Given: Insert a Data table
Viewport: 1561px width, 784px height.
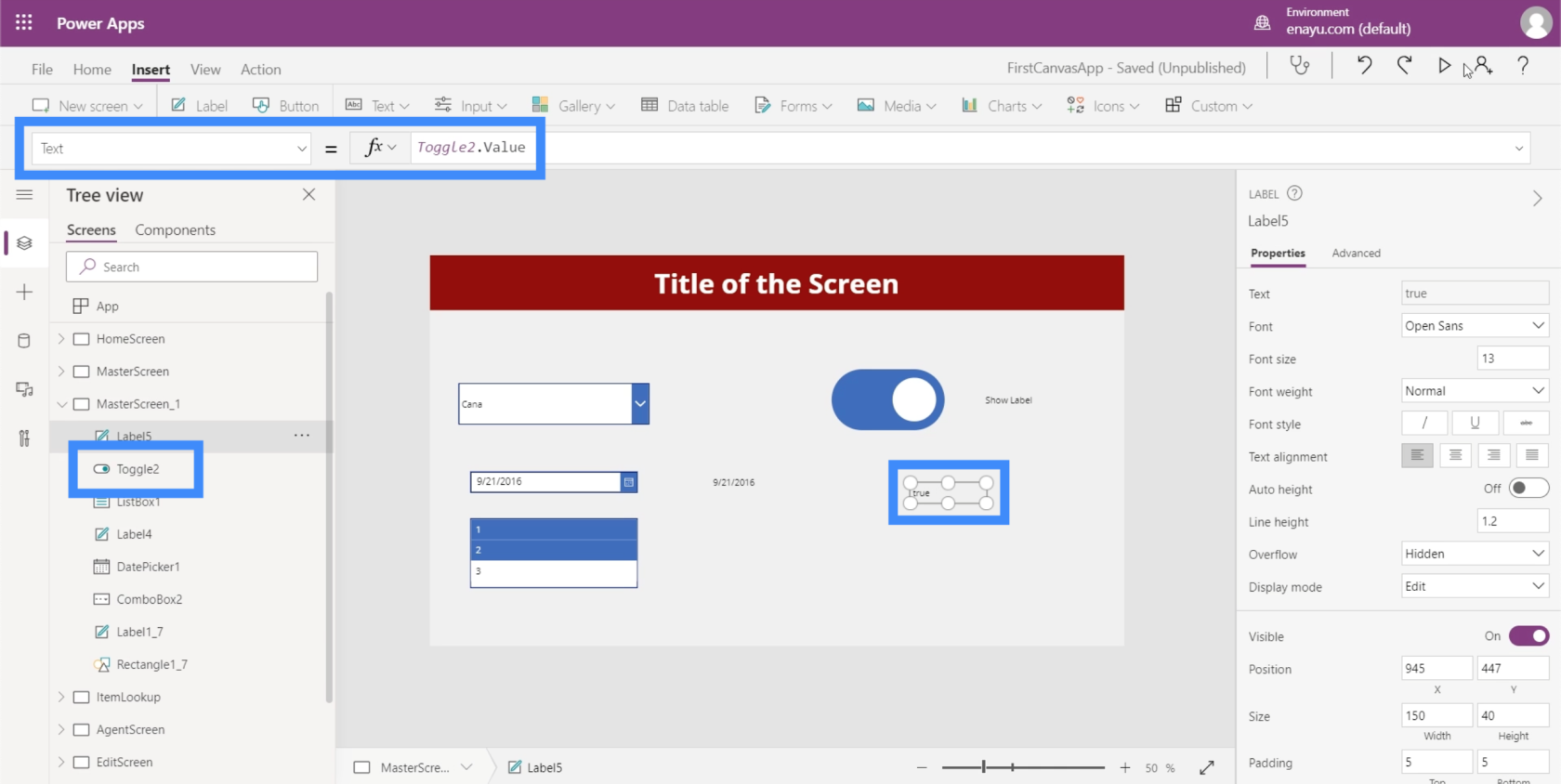Looking at the screenshot, I should click(x=685, y=106).
